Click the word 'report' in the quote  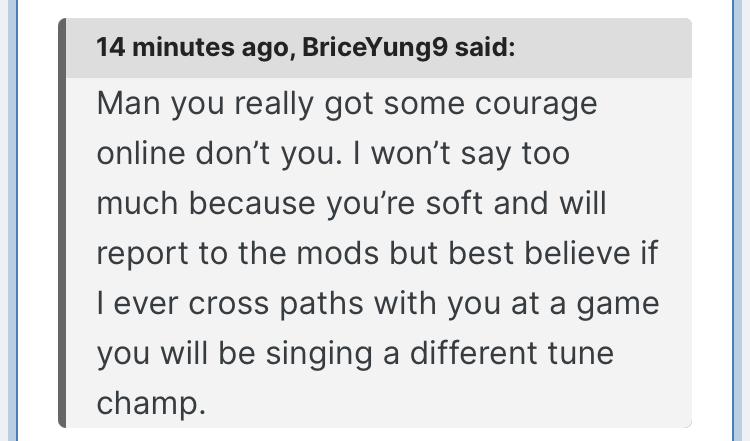click(142, 254)
